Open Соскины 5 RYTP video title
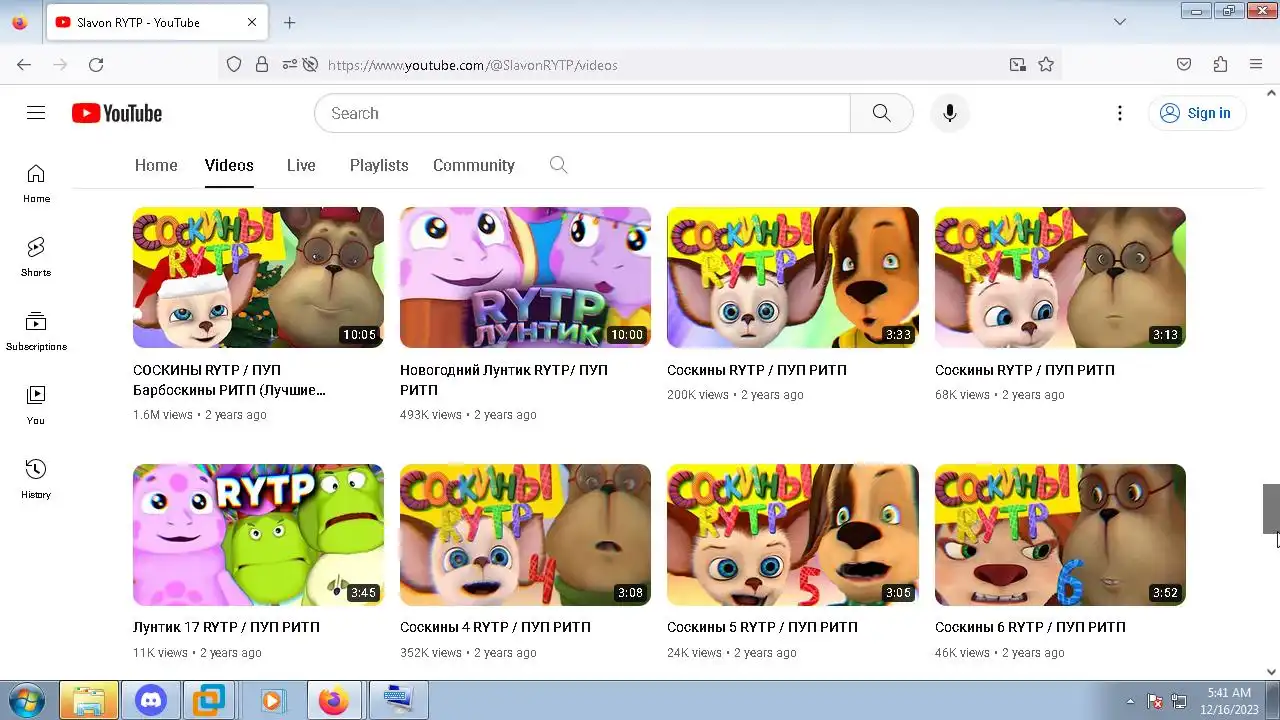The width and height of the screenshot is (1280, 720). tap(762, 627)
